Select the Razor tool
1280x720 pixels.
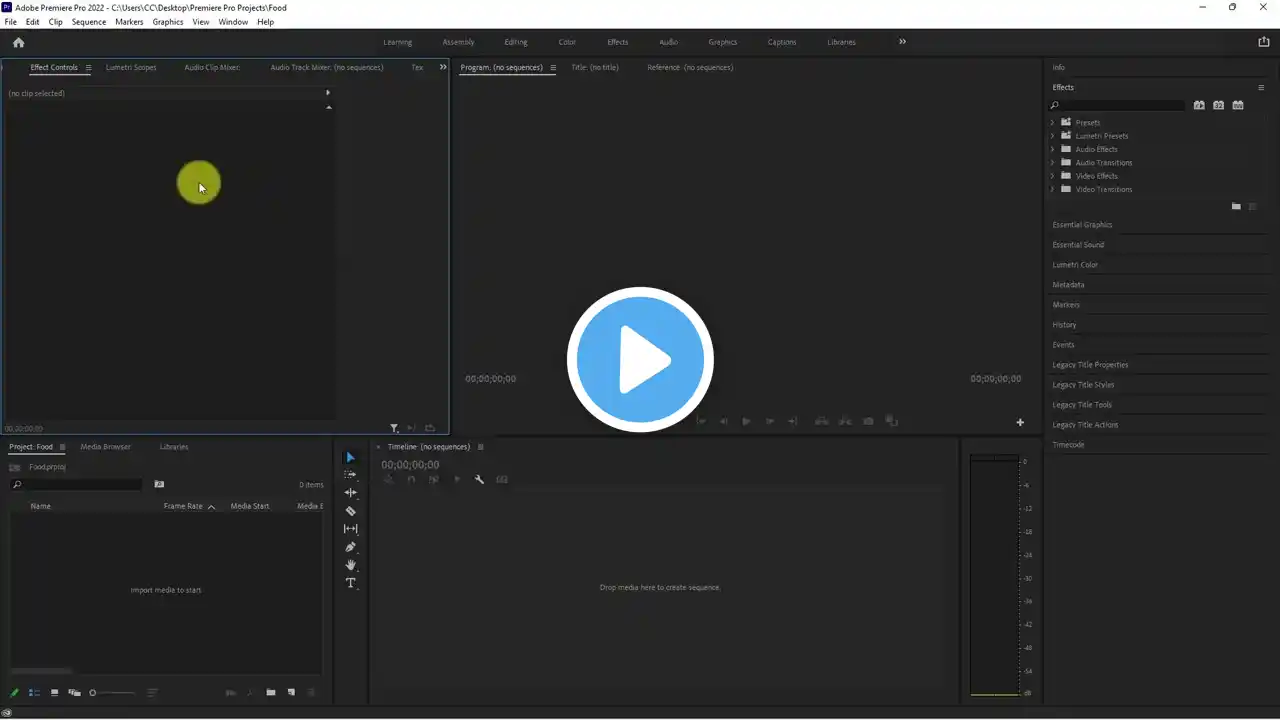tap(350, 511)
